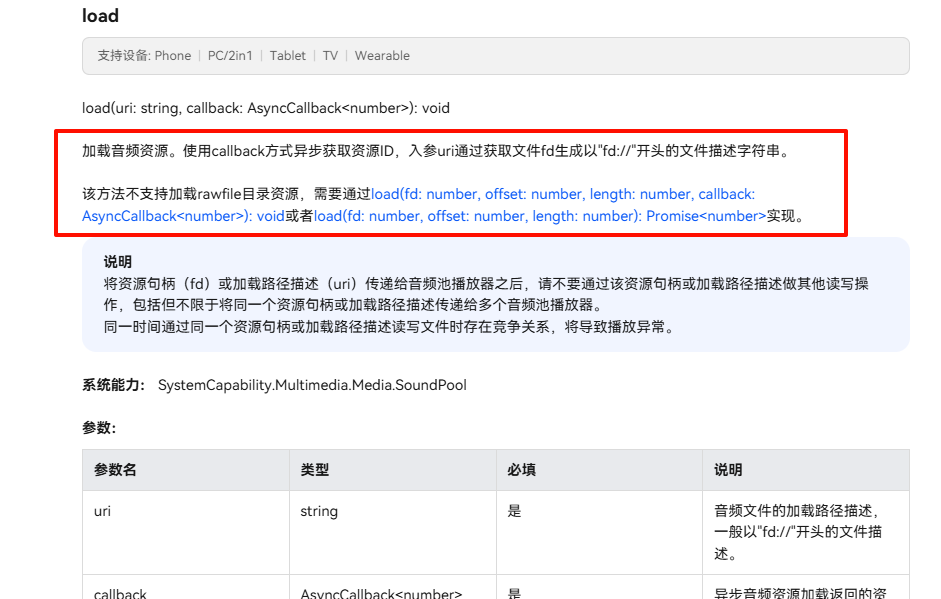The width and height of the screenshot is (941, 599).
Task: Click the "string" type cell in uri row
Action: (319, 511)
